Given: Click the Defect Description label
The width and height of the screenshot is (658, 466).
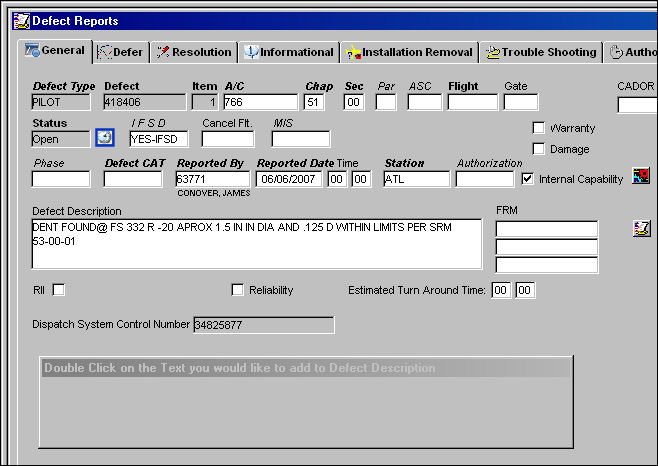Looking at the screenshot, I should tap(77, 211).
